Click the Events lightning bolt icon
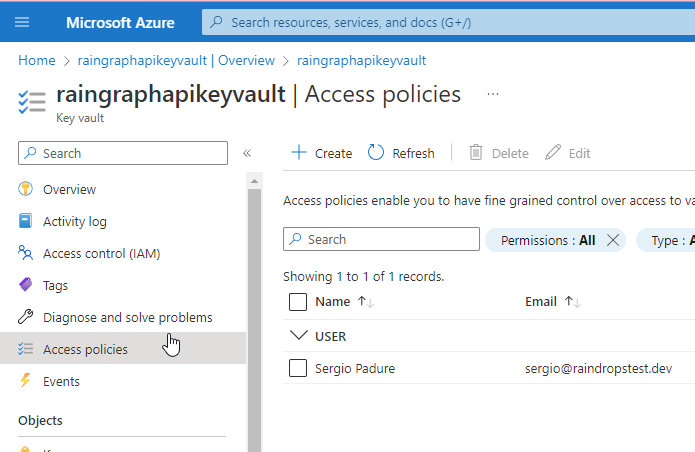Screen dimensions: 695x452 point(25,380)
